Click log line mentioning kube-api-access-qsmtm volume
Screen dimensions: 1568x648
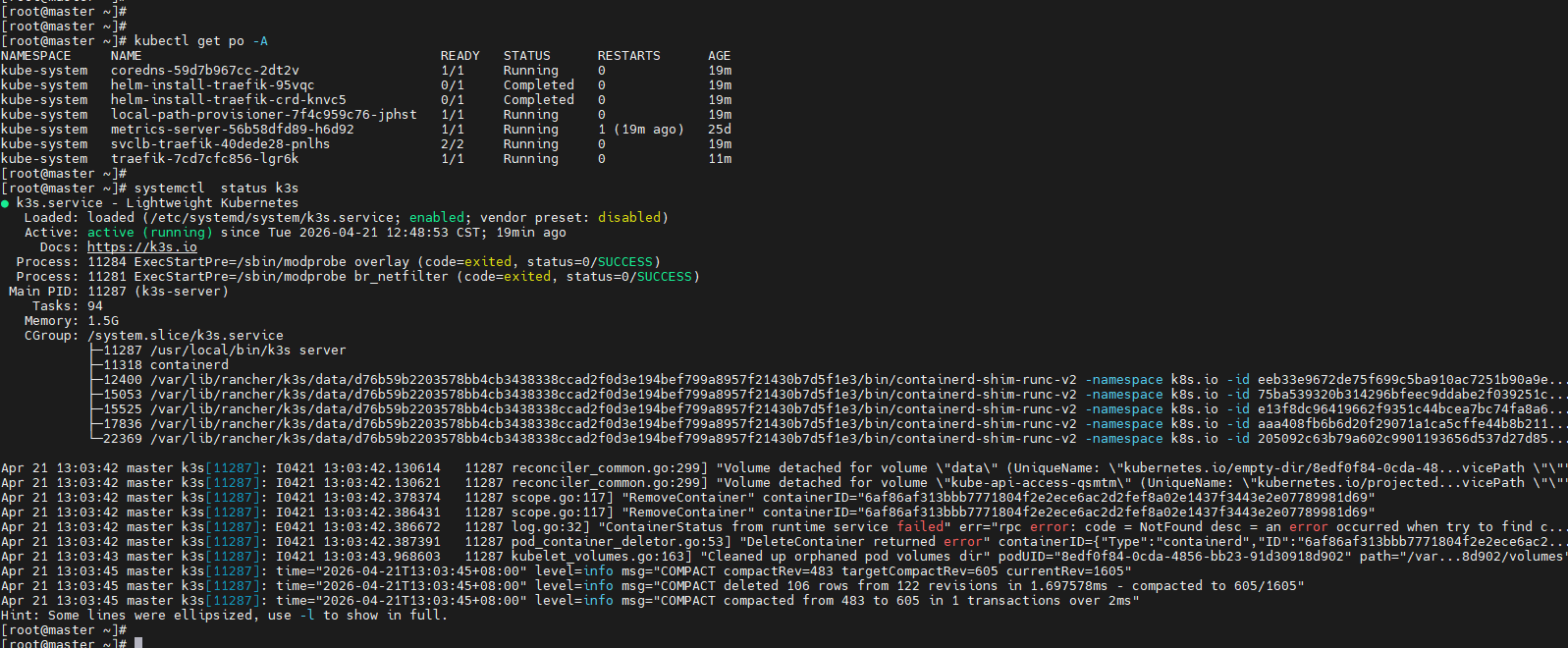(x=784, y=483)
